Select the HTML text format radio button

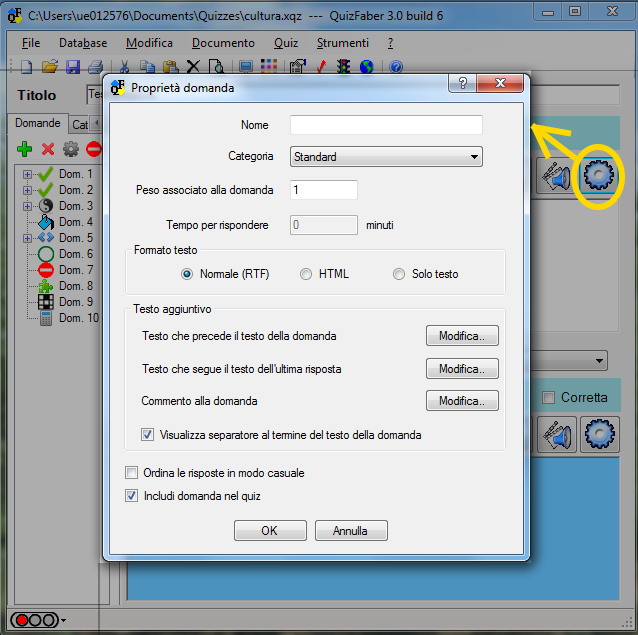click(x=306, y=274)
